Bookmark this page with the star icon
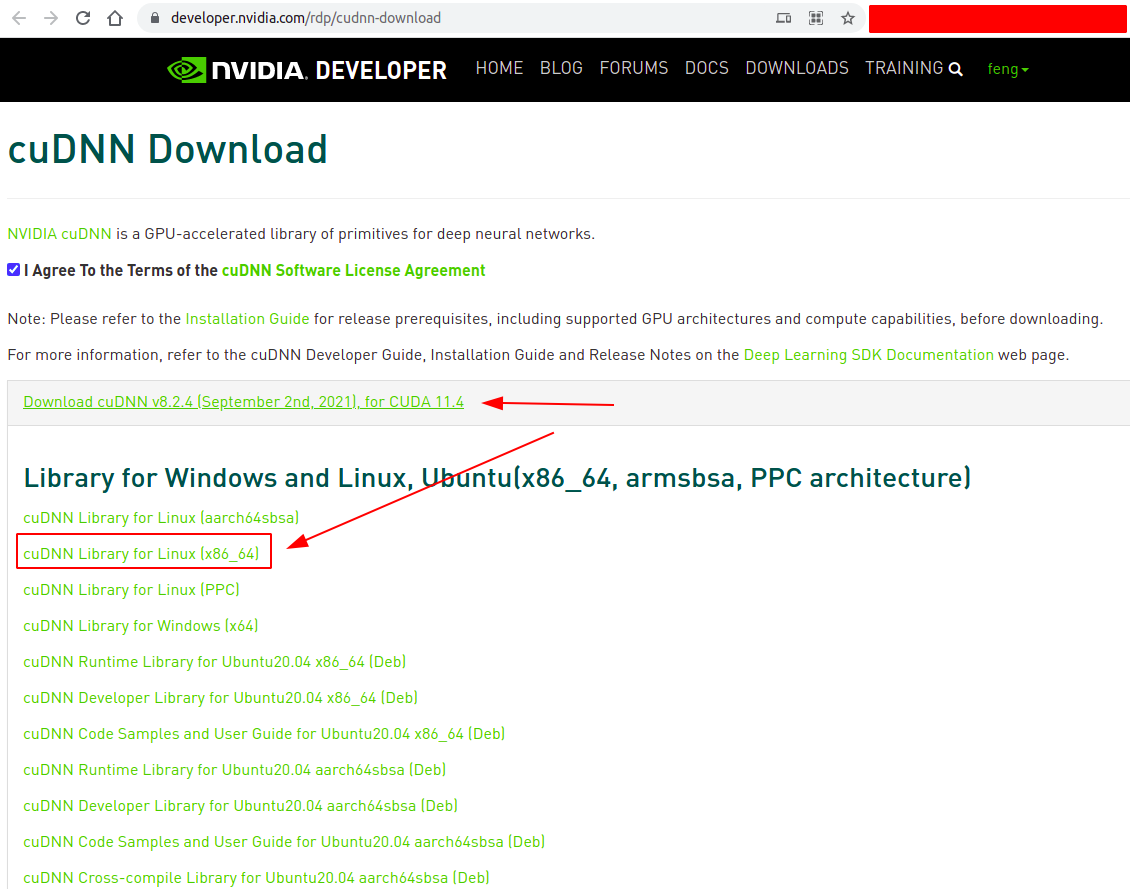This screenshot has height=889, width=1130. pos(848,18)
